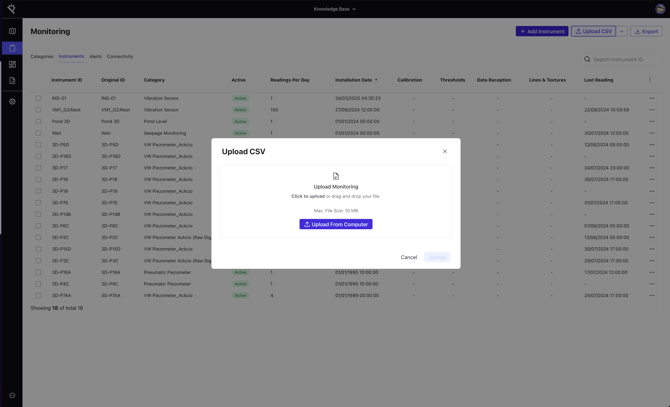The image size is (670, 407).
Task: Open row actions menu for 3D-P16A
Action: pyautogui.click(x=652, y=272)
